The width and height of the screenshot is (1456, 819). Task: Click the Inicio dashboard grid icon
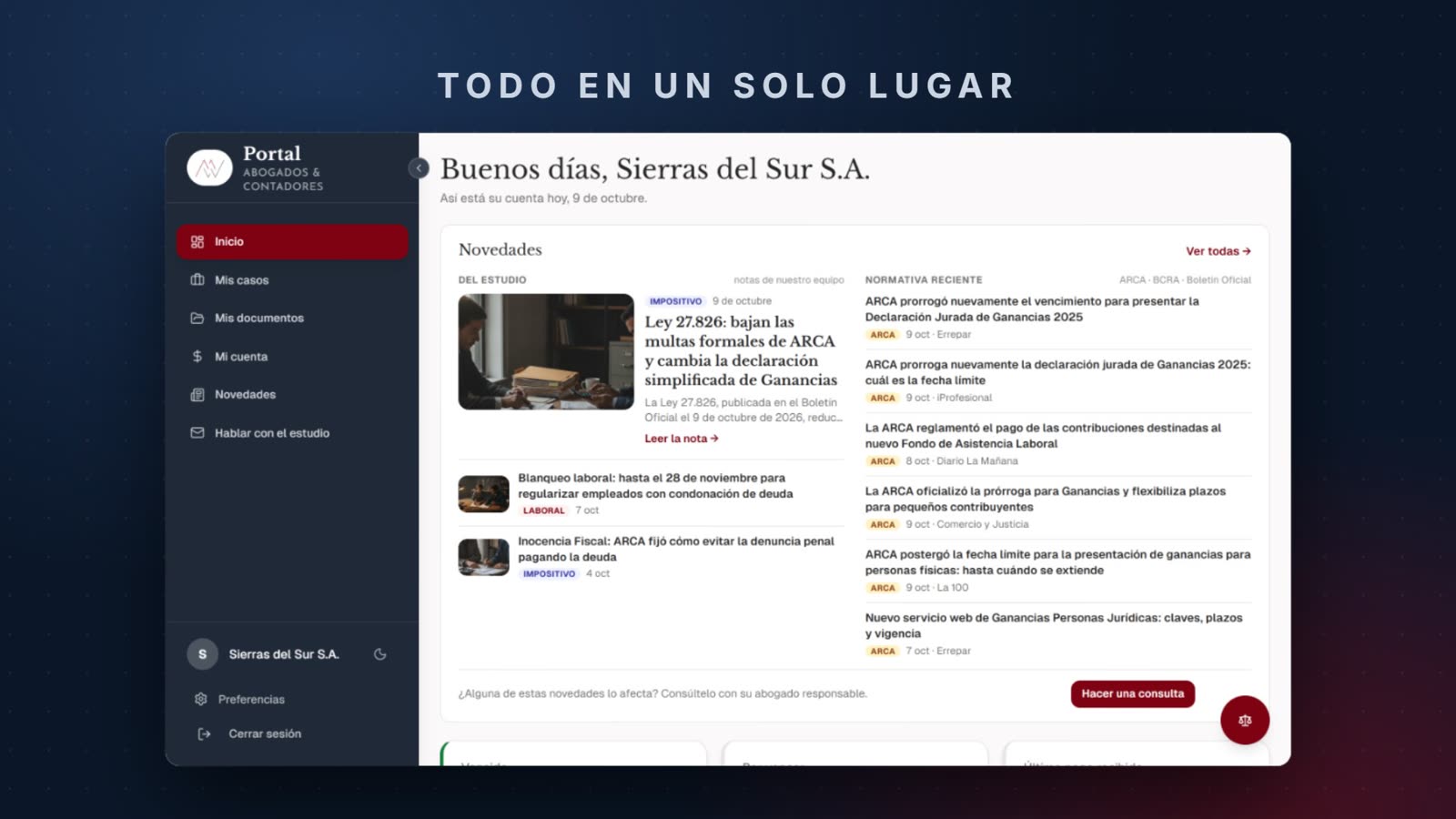coord(197,242)
